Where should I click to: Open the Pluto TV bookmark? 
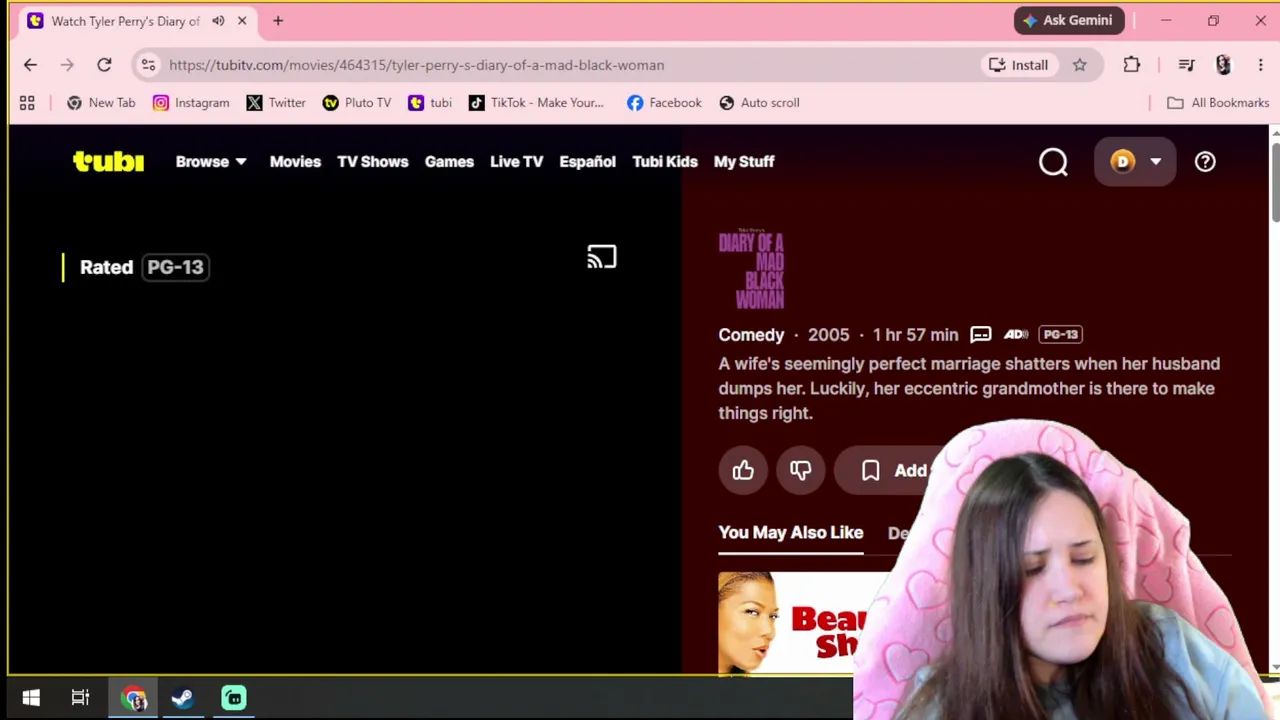[x=357, y=103]
